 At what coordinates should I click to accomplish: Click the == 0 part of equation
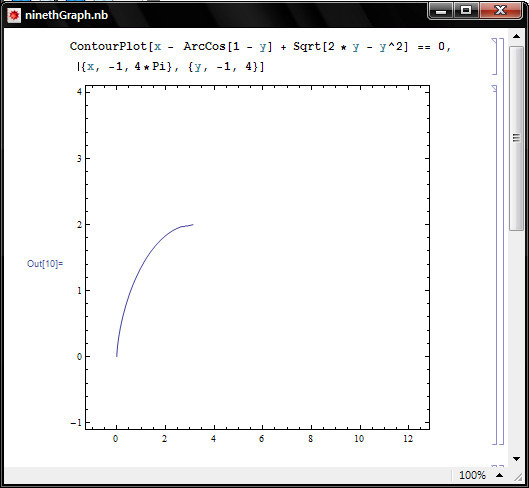click(431, 46)
